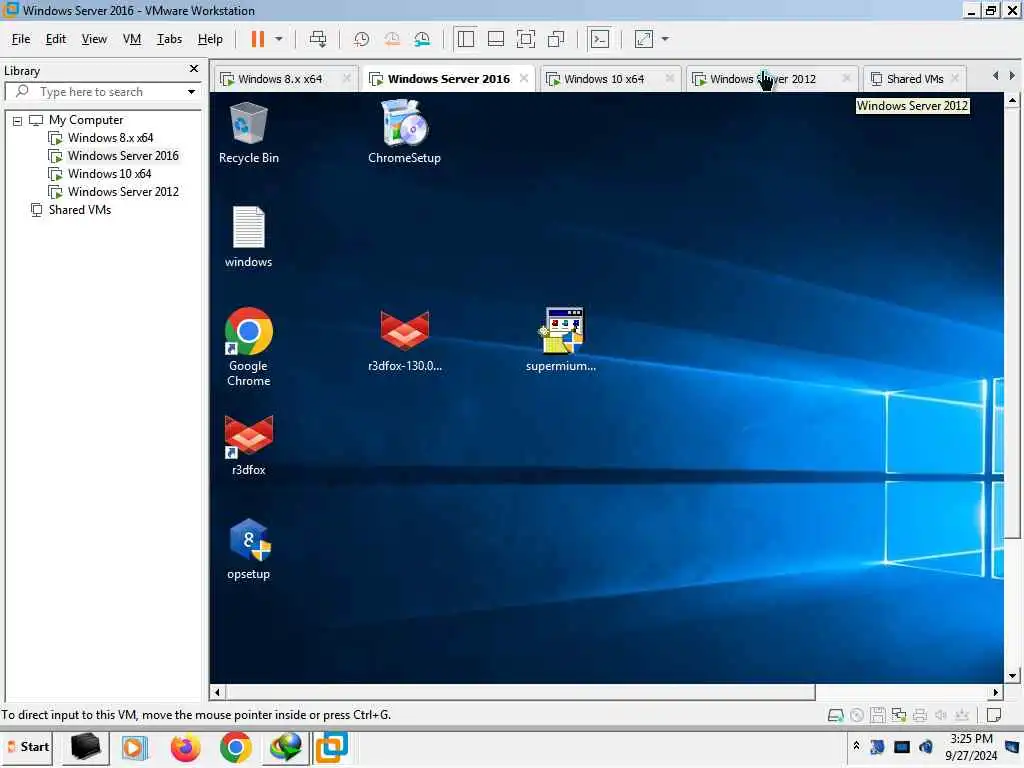The width and height of the screenshot is (1024, 768).
Task: Select the windows text file icon
Action: [x=248, y=237]
